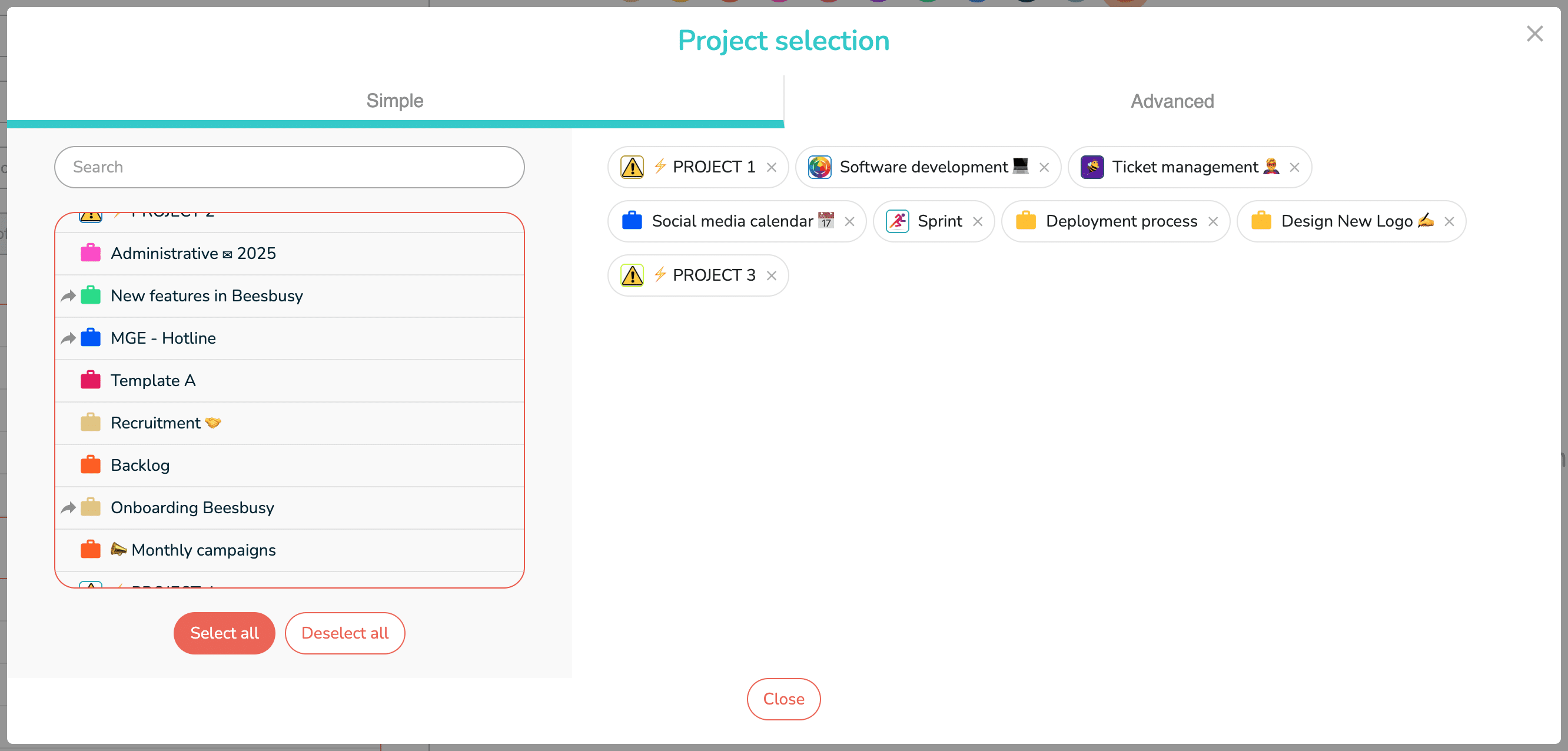
Task: Click tan briefcase of Onboarding Beesbusy
Action: [x=91, y=507]
